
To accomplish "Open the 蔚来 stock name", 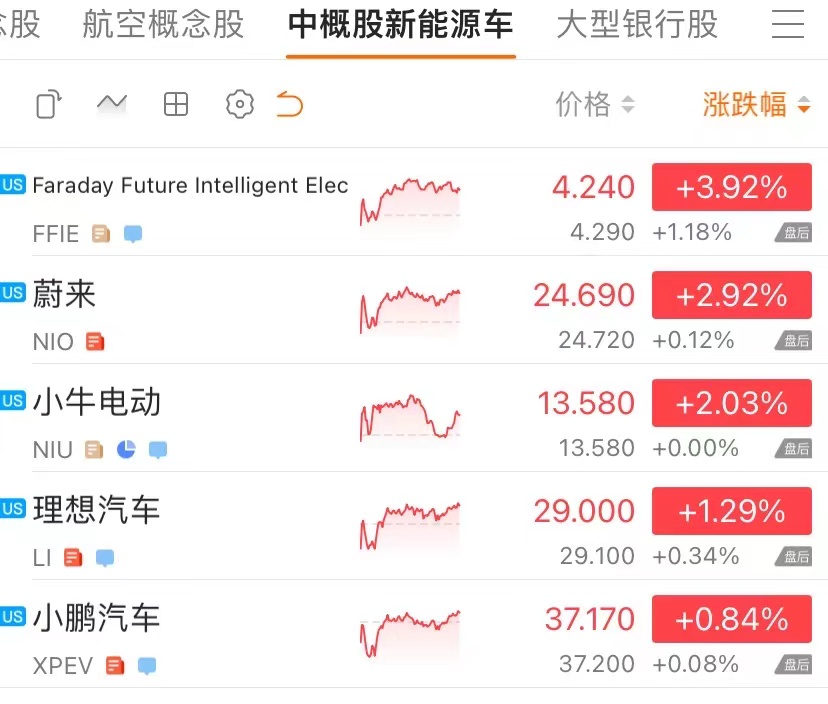I will coord(64,295).
